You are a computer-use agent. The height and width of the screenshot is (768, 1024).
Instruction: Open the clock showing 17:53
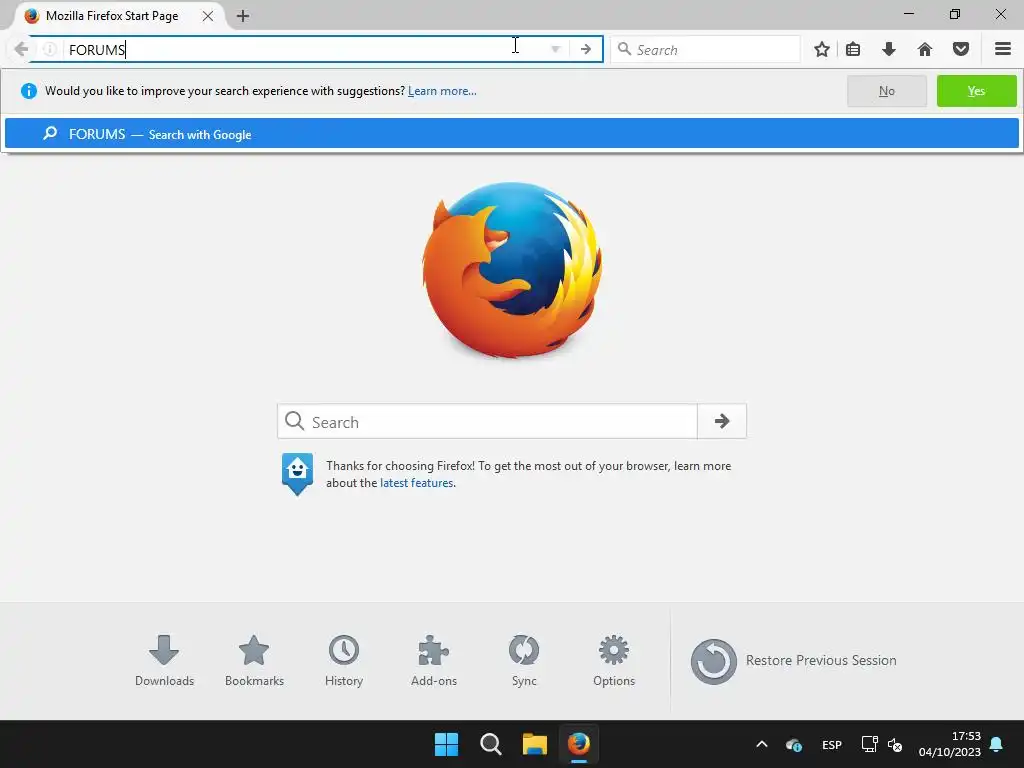[950, 744]
